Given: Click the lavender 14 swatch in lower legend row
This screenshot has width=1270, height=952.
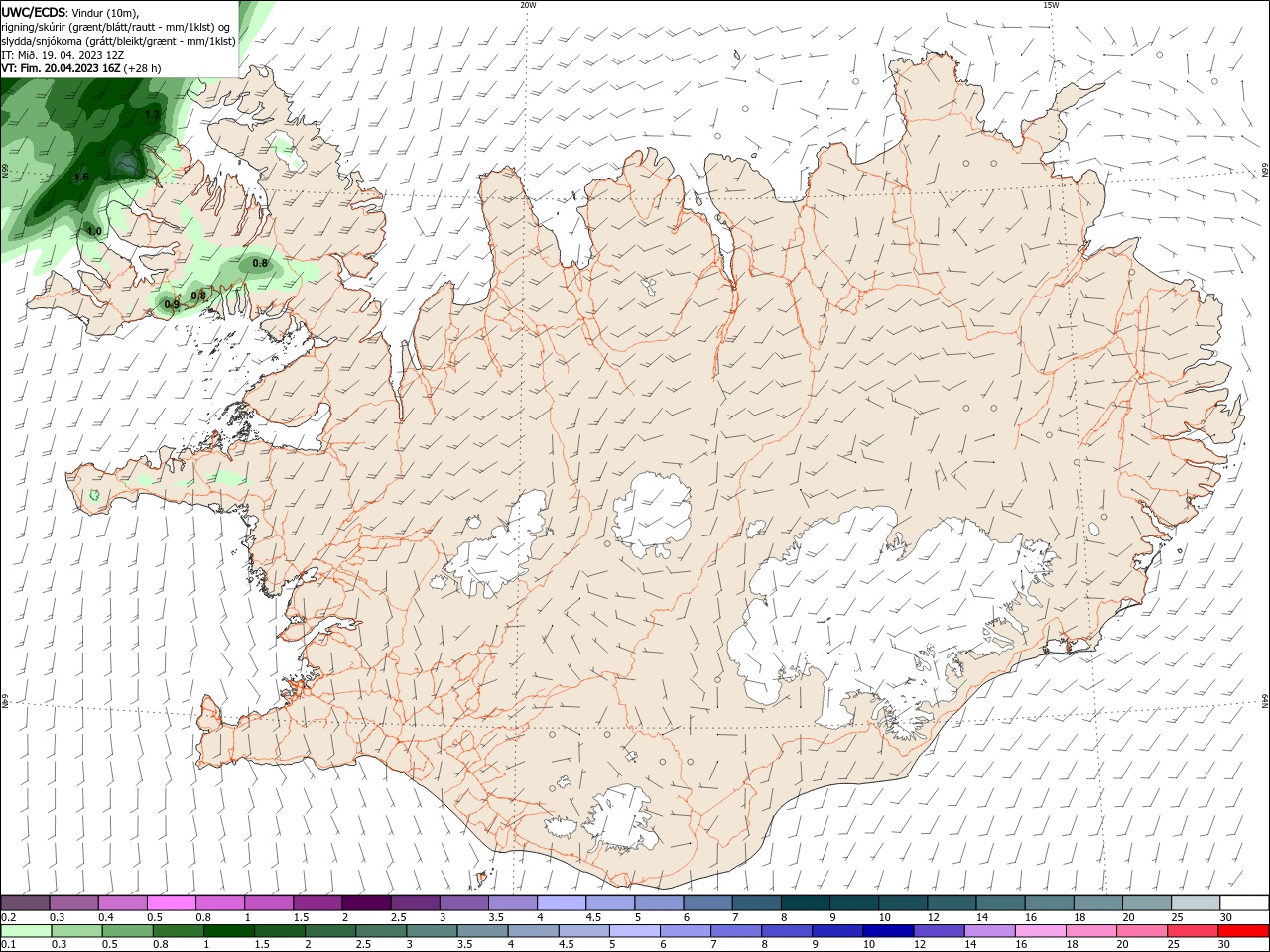Looking at the screenshot, I should [989, 931].
